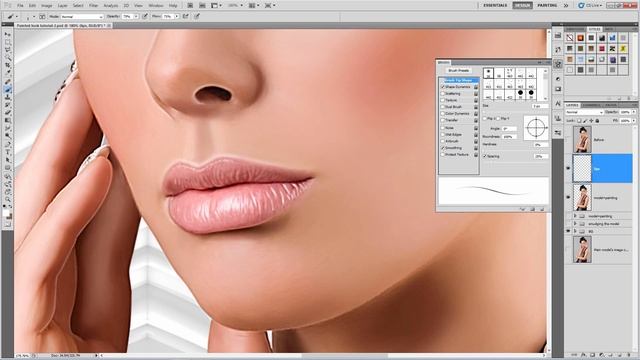
Task: Expand the BG layer group
Action: 575,231
